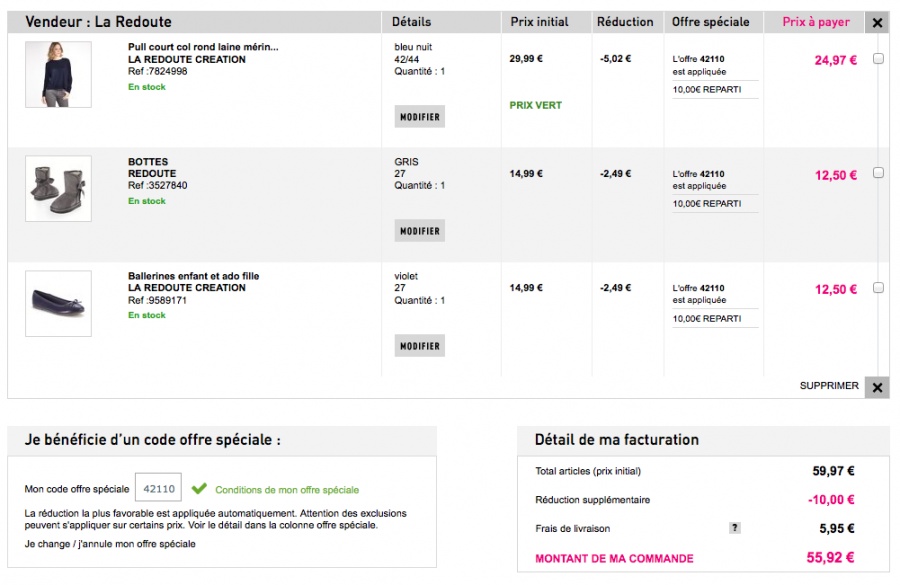Click the Réduction column header

[x=625, y=22]
